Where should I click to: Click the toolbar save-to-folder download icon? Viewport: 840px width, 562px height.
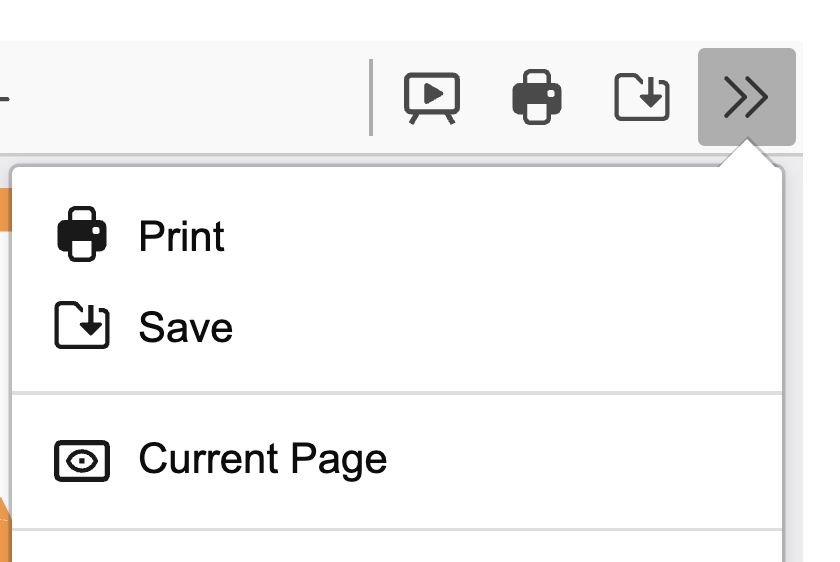point(641,98)
